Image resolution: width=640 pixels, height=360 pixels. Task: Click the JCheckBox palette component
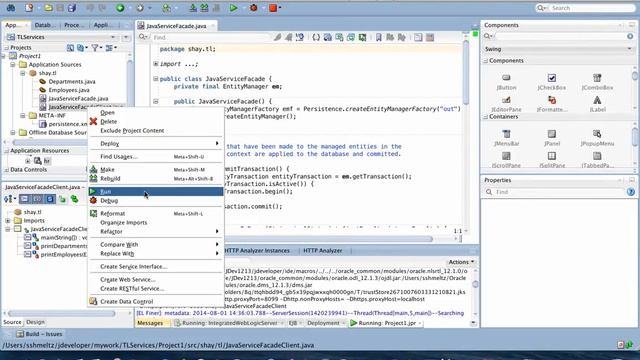(x=551, y=82)
